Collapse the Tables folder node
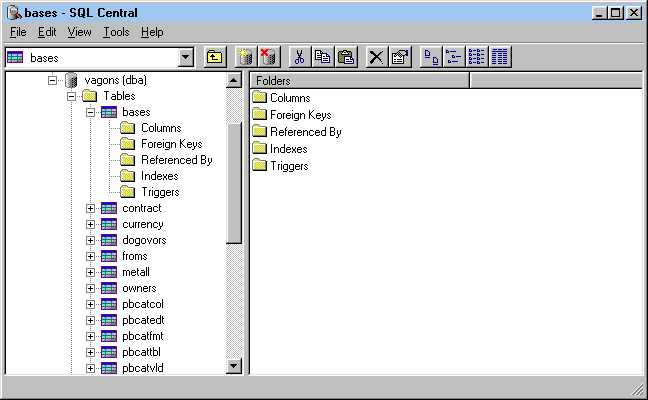 click(x=71, y=96)
